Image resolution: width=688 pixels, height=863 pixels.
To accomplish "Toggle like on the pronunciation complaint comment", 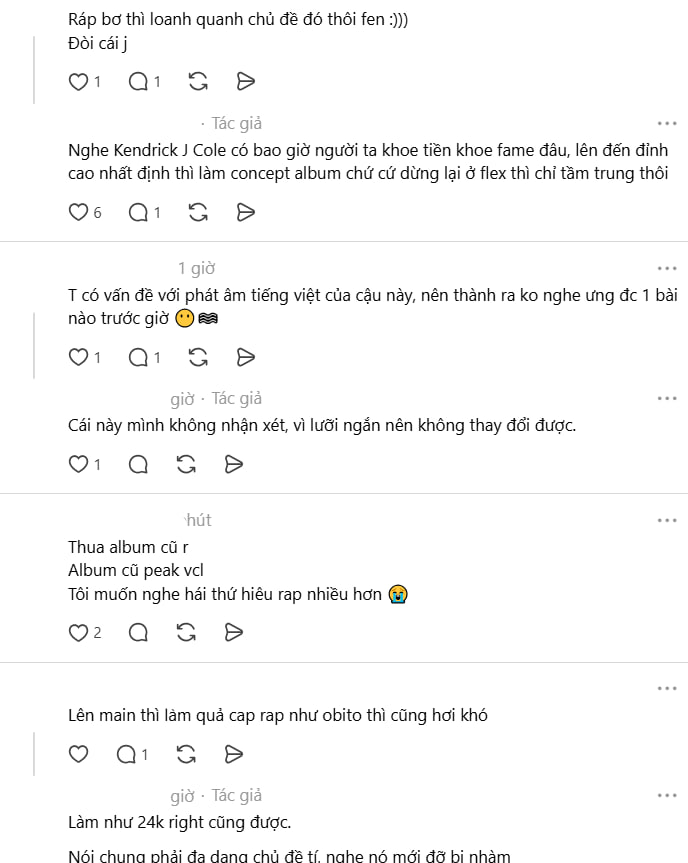I will click(79, 357).
